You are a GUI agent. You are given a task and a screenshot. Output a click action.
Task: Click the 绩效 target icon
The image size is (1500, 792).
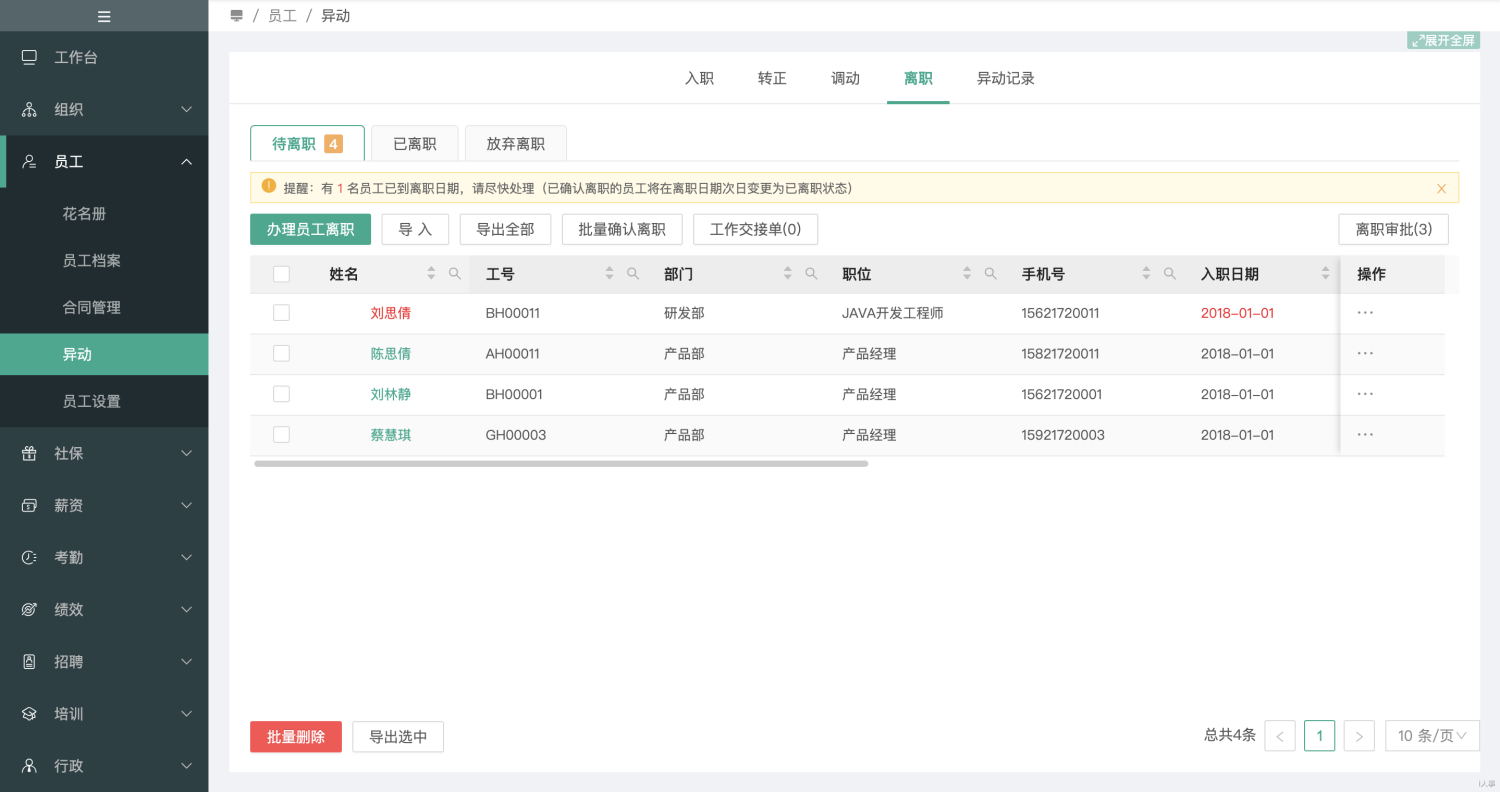[x=29, y=609]
